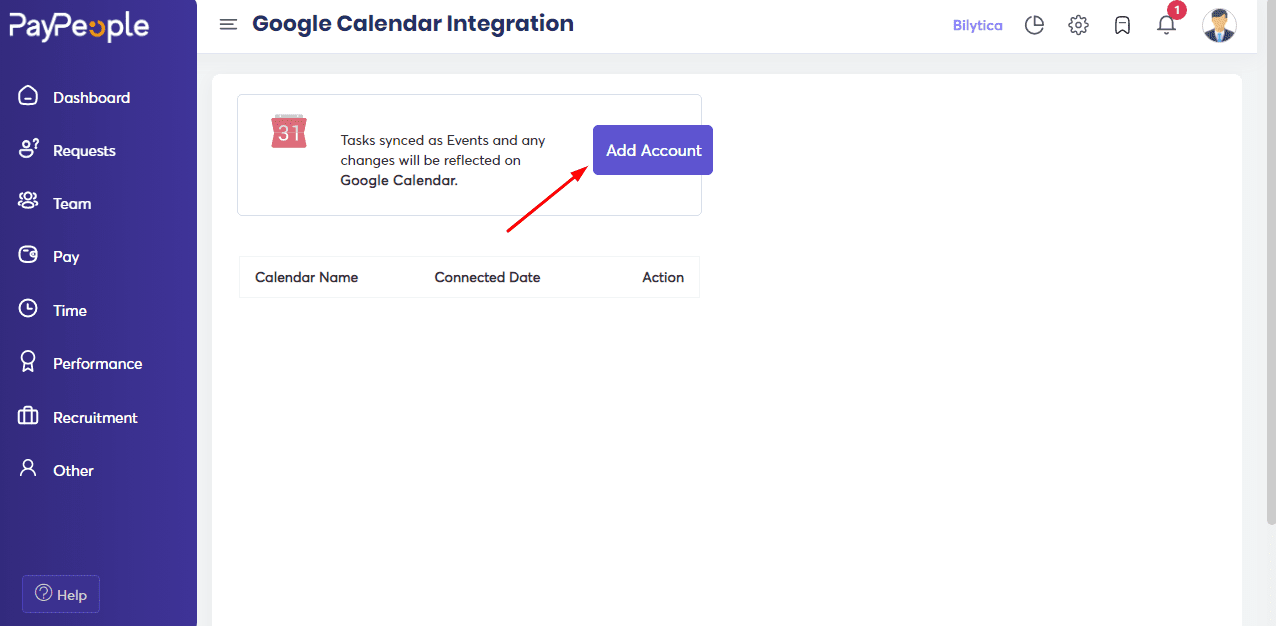Select the Other menu item
1276x626 pixels.
[x=73, y=471]
